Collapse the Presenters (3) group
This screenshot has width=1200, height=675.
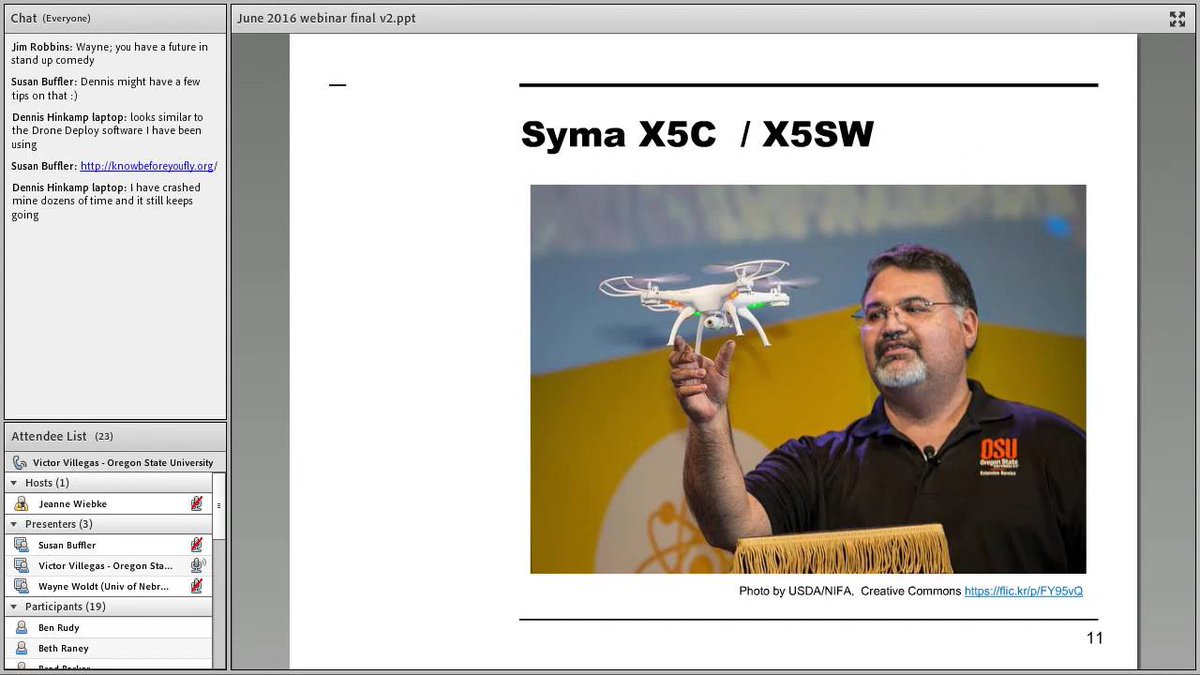14,524
